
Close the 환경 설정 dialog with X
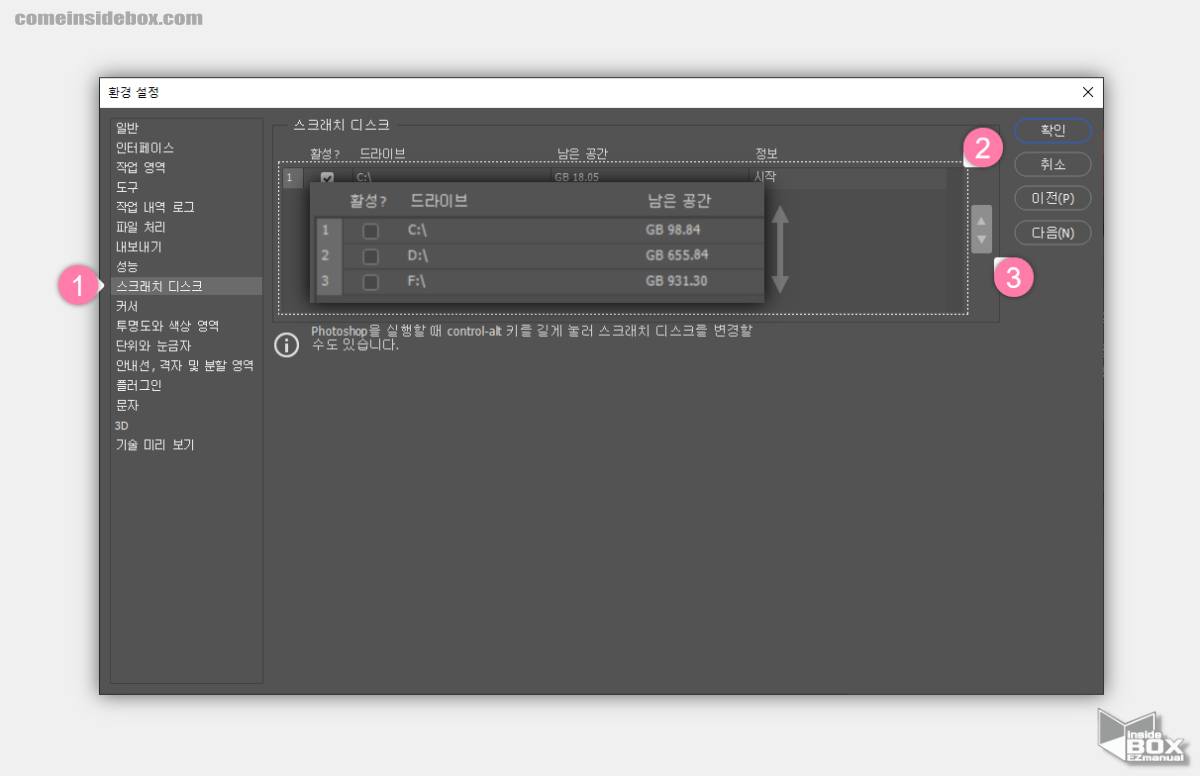pyautogui.click(x=1087, y=92)
